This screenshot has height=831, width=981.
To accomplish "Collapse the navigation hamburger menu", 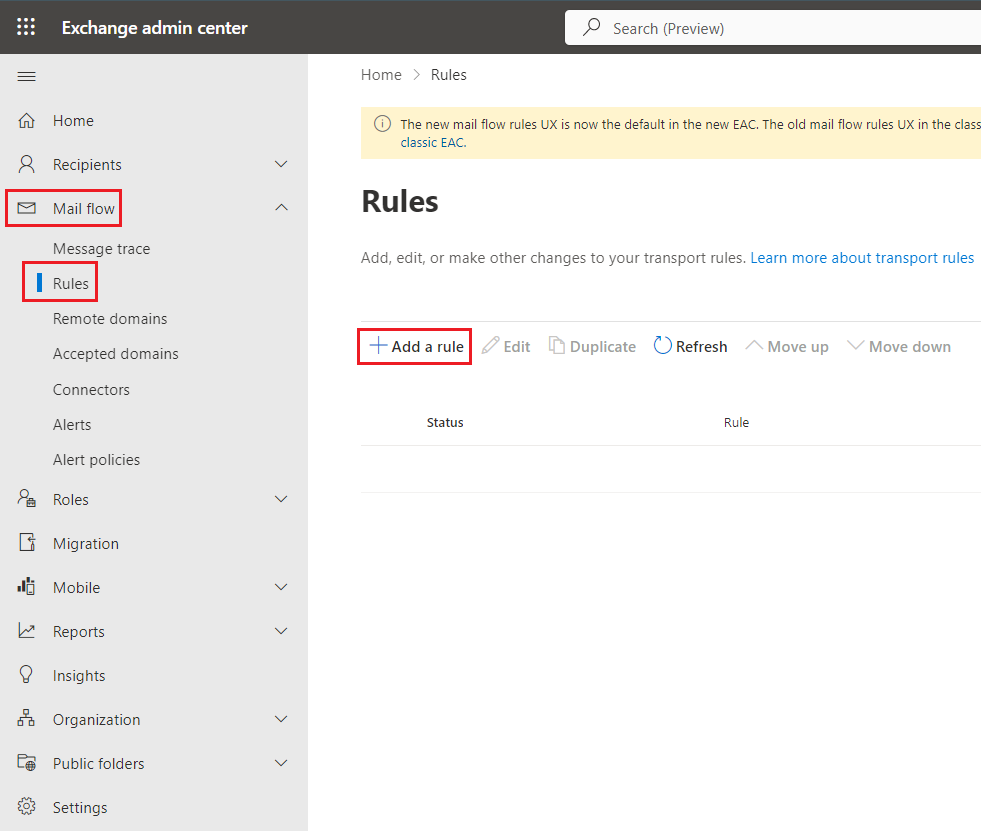I will (27, 77).
